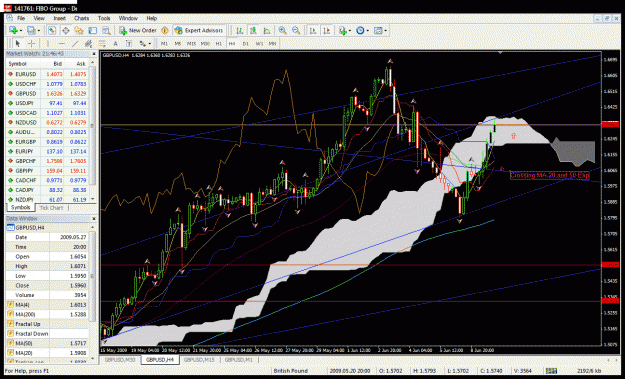Image resolution: width=625 pixels, height=379 pixels.
Task: Select the Horizontal Line drawing tool
Action: (61, 43)
